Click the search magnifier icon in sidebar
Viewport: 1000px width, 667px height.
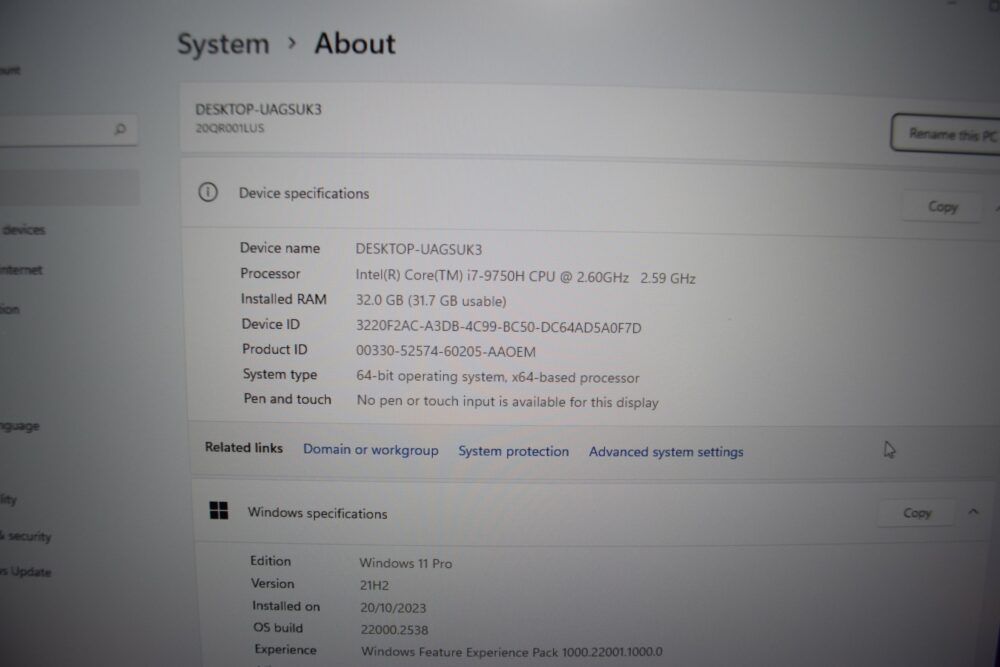coord(120,129)
